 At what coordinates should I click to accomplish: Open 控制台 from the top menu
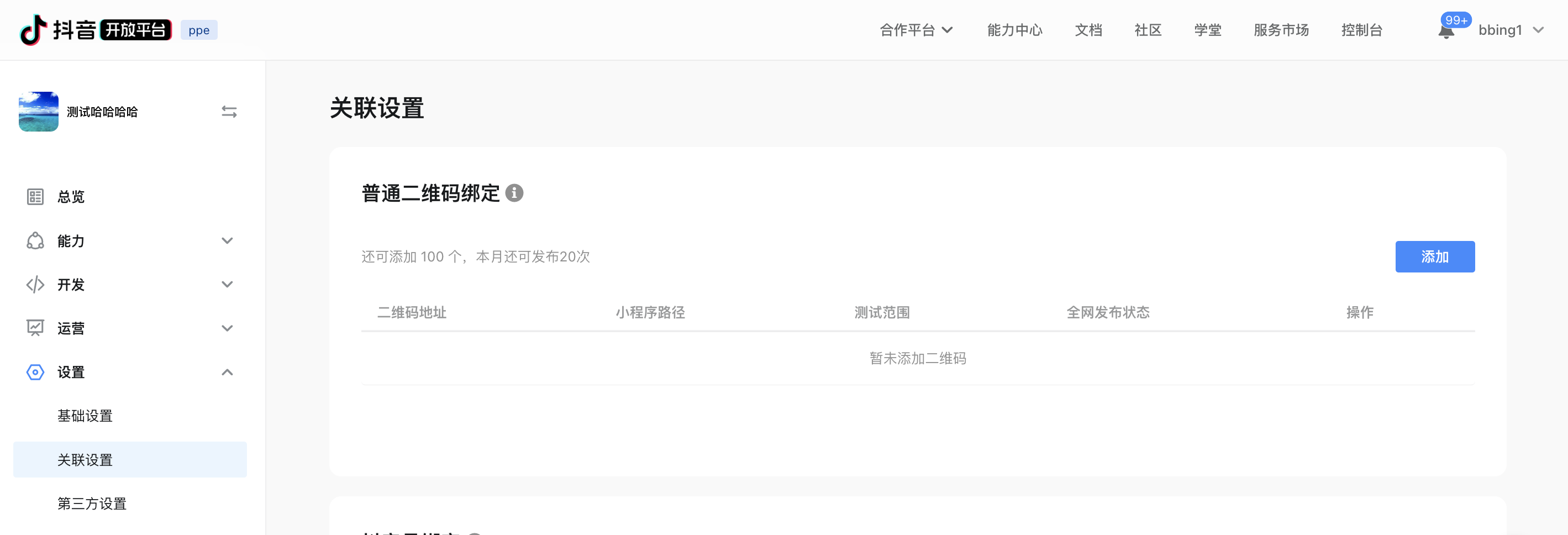pos(1361,30)
